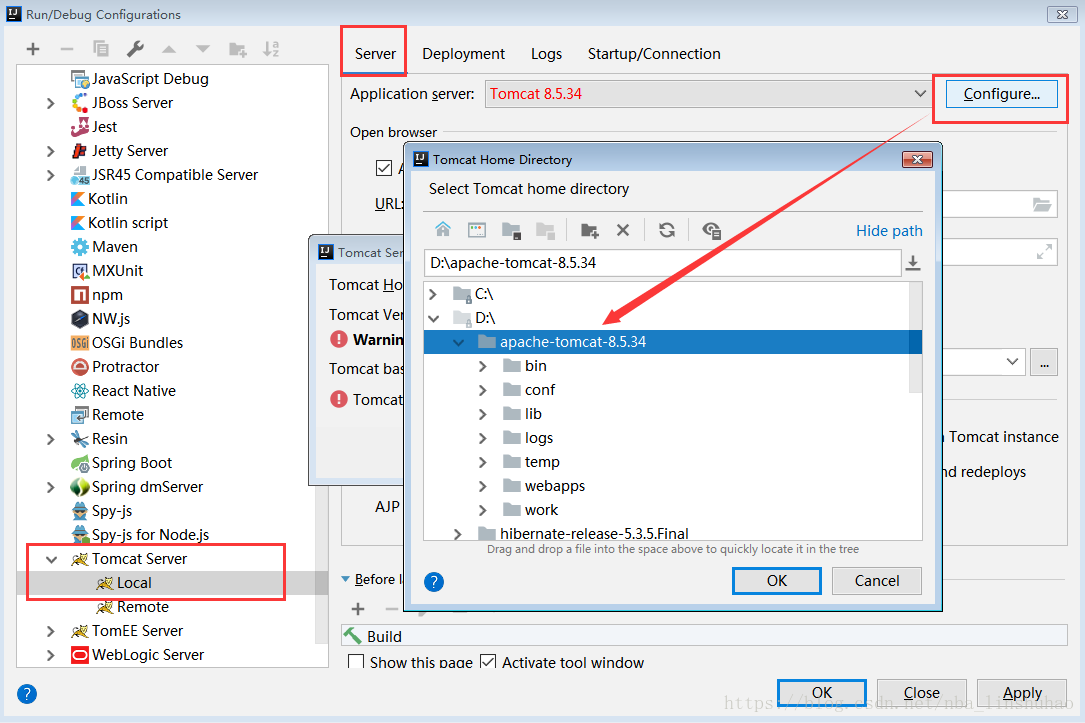
Task: Add a before-launch task with plus icon
Action: click(x=358, y=609)
